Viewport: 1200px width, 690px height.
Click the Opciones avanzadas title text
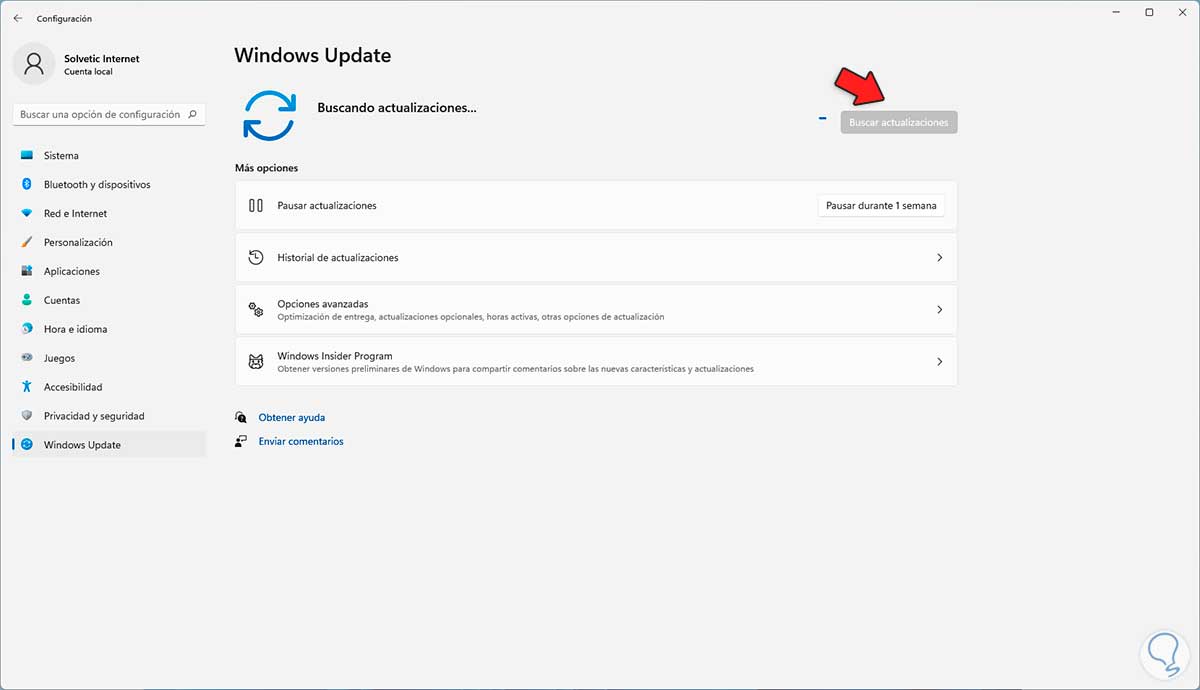[323, 303]
